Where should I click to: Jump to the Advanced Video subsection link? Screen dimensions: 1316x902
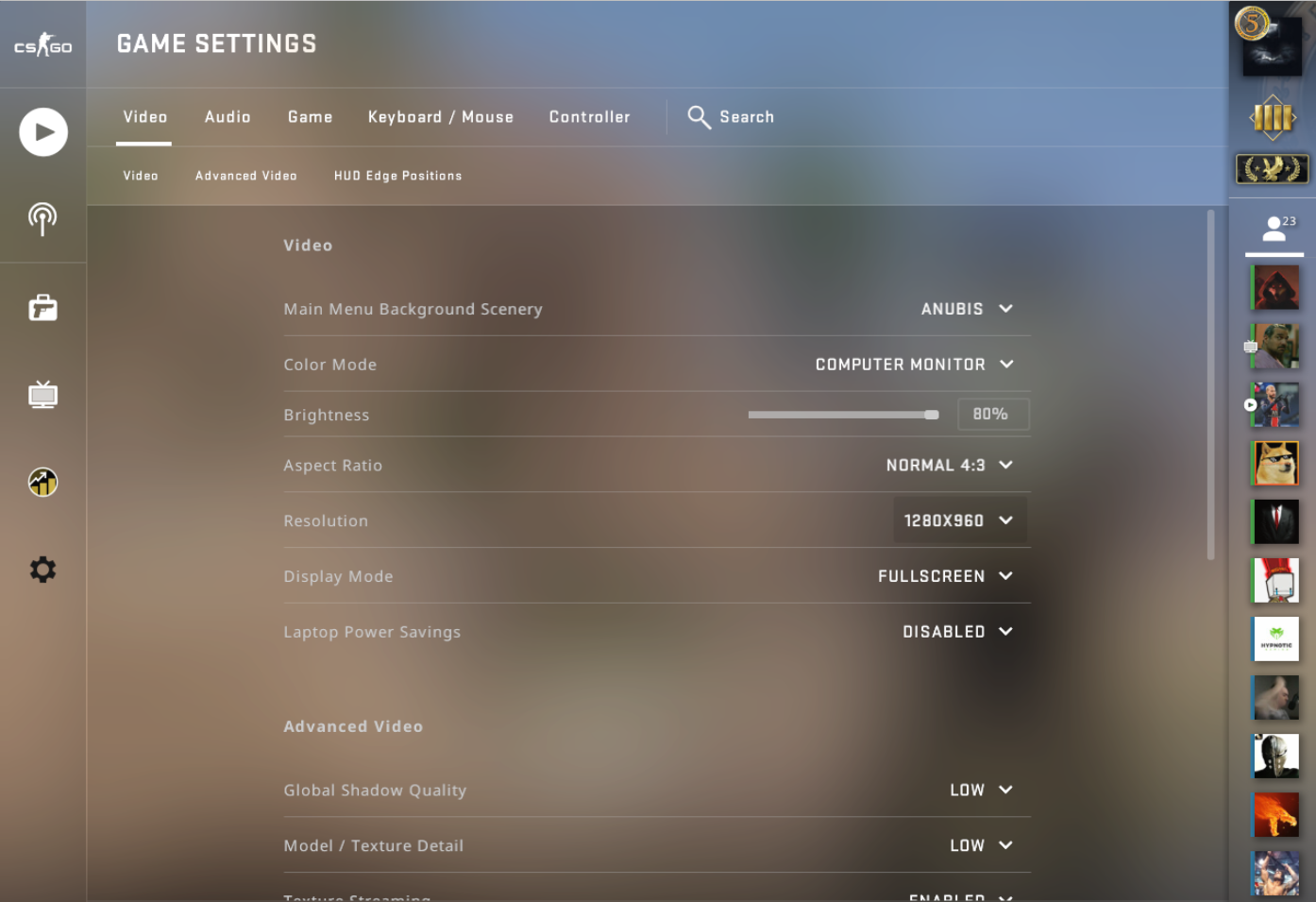click(x=246, y=176)
